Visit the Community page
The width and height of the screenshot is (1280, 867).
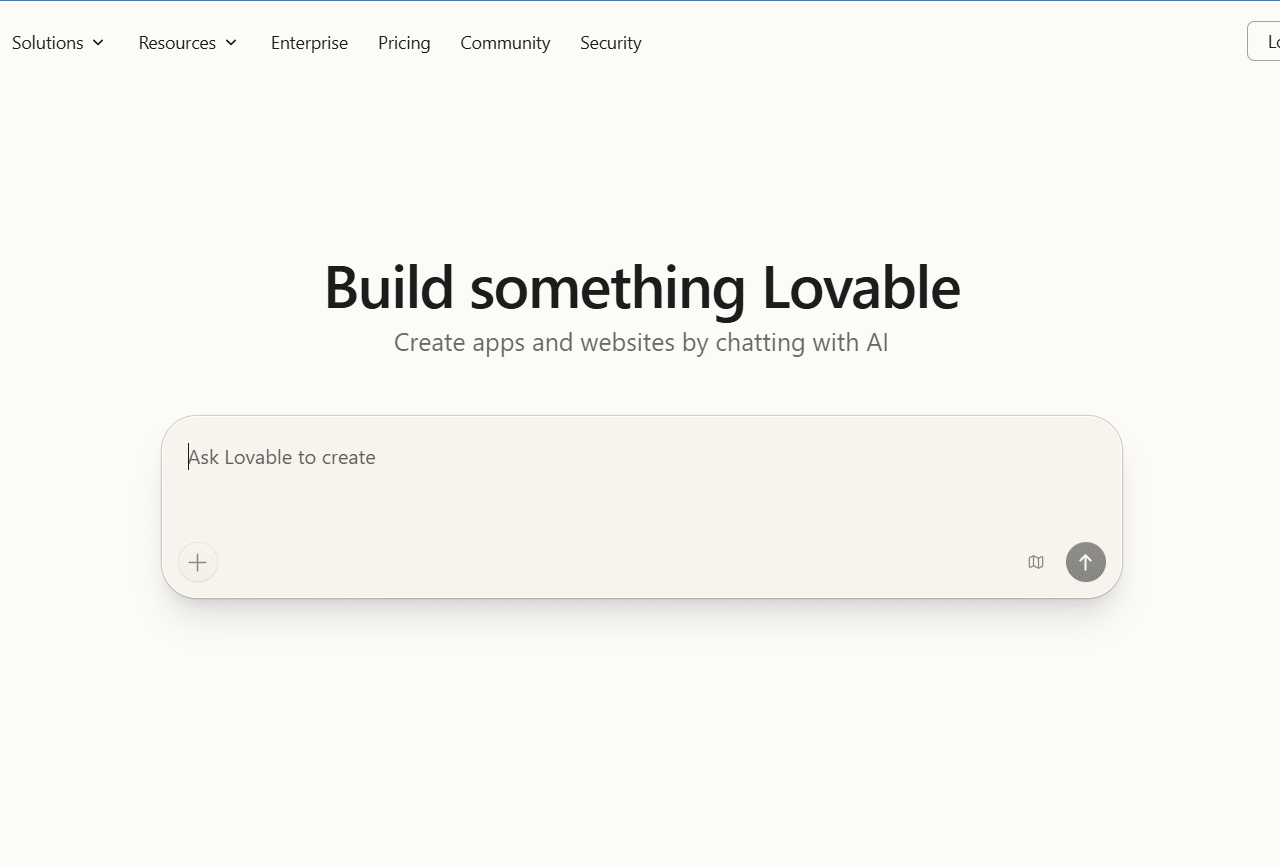click(x=505, y=42)
